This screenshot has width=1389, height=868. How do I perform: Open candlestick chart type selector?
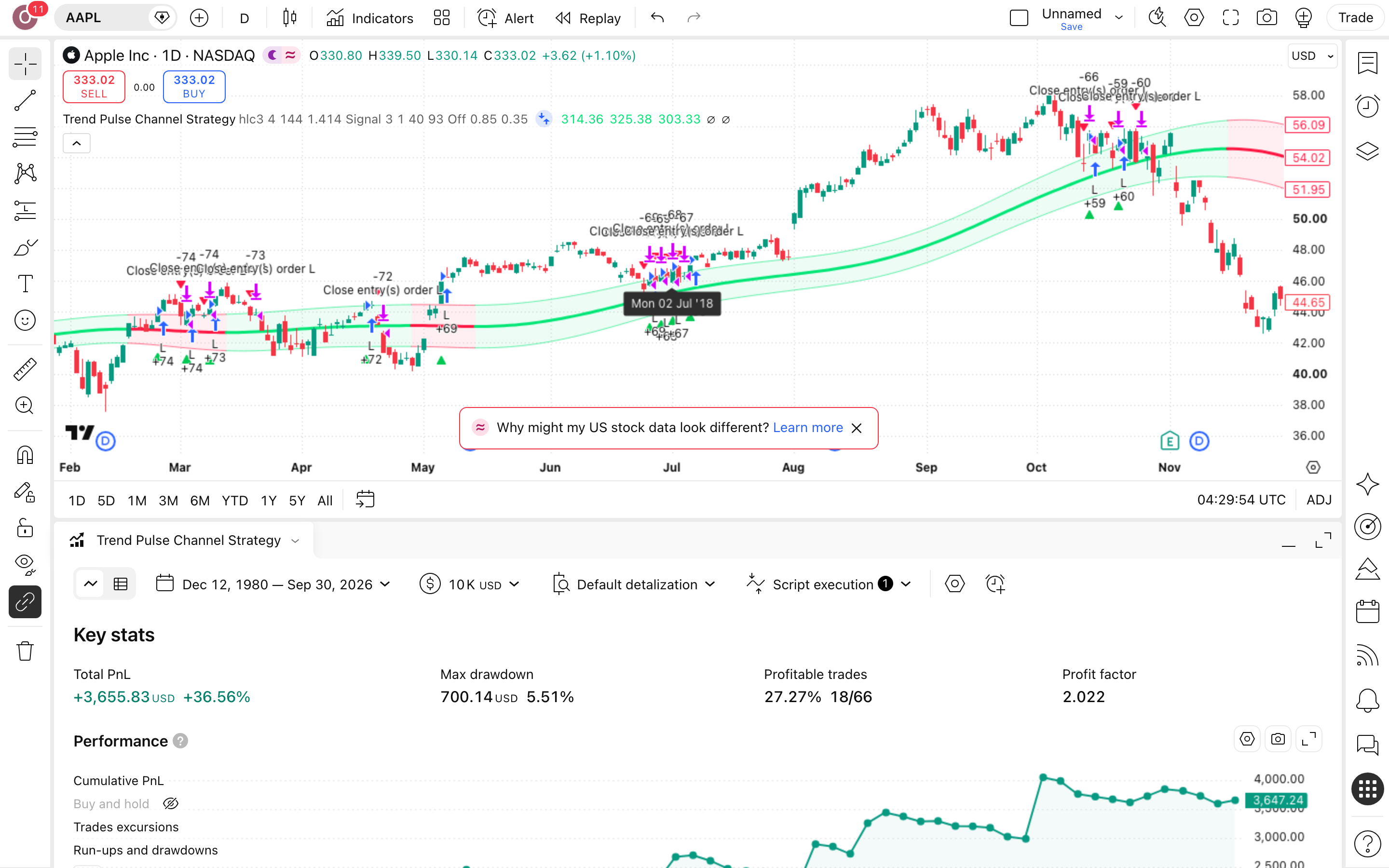[290, 18]
